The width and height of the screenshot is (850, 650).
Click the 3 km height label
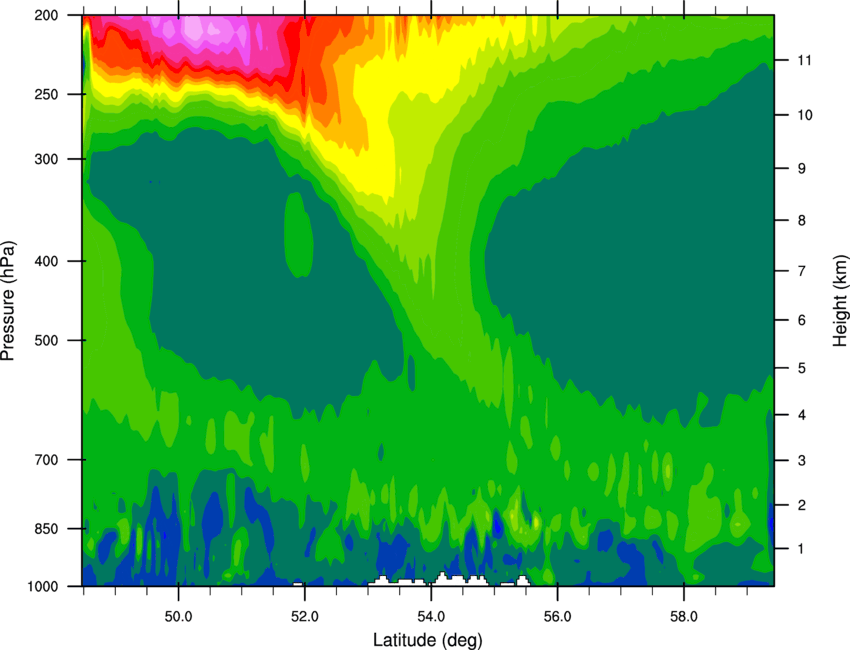click(x=802, y=461)
